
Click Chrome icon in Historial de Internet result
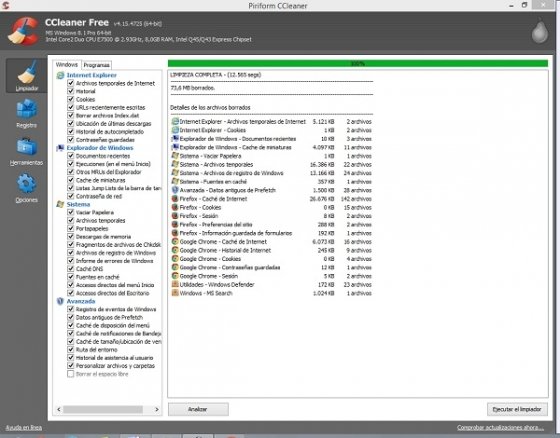[x=175, y=250]
